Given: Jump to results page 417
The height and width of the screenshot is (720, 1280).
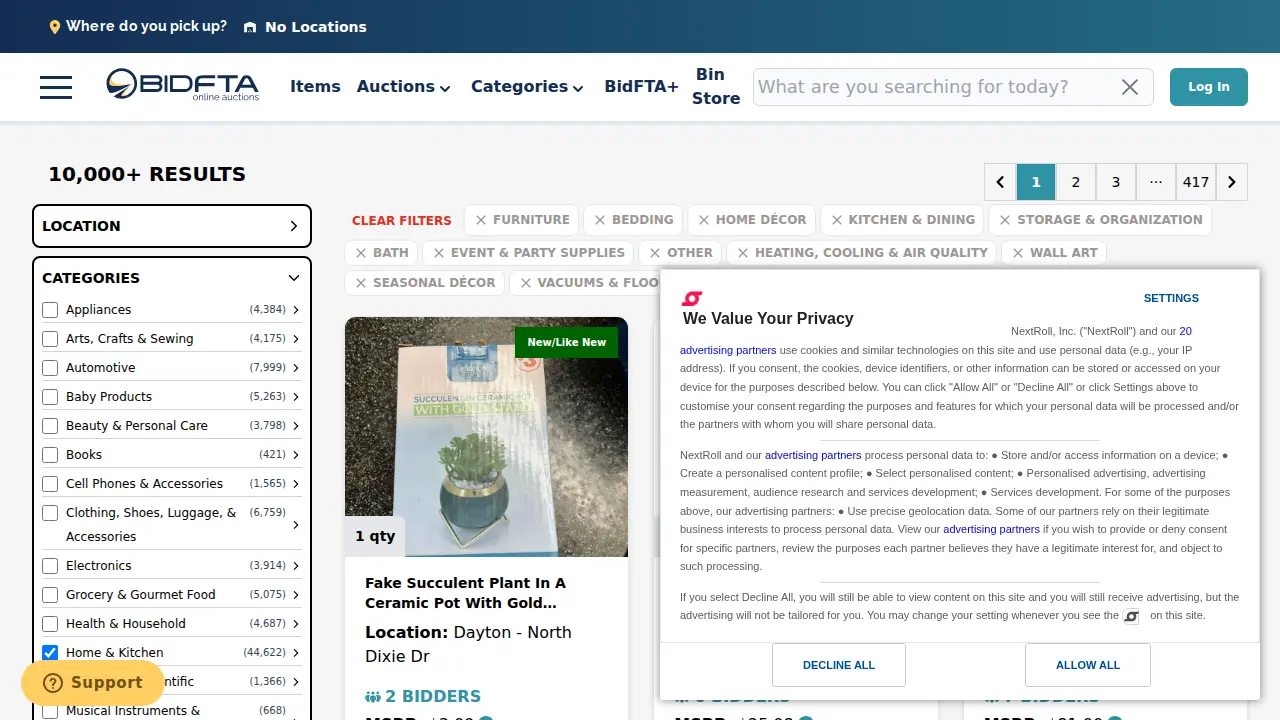Looking at the screenshot, I should pos(1196,182).
